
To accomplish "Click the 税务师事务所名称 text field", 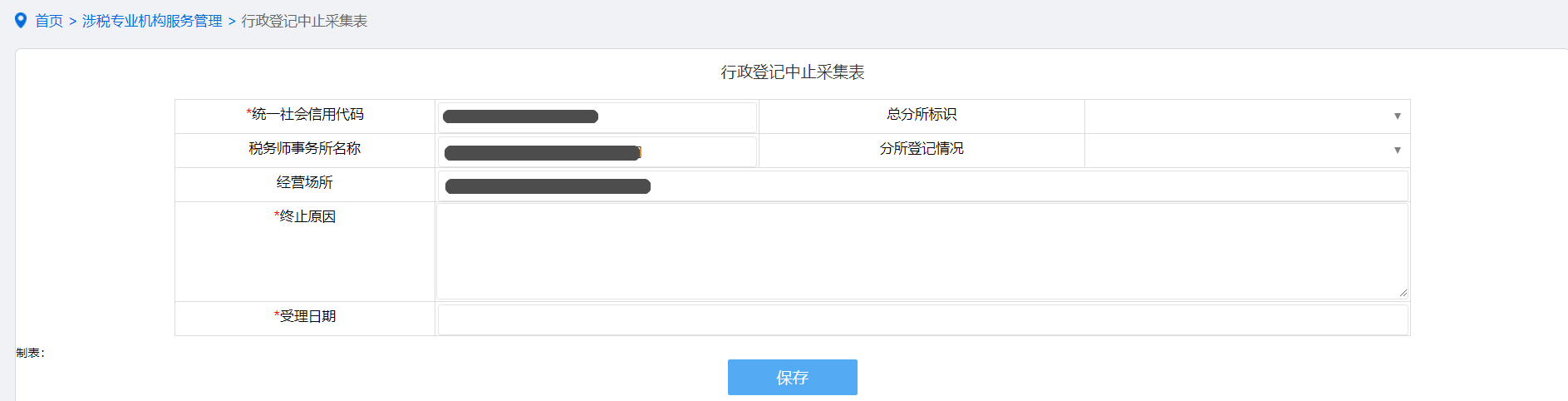I will (x=597, y=151).
